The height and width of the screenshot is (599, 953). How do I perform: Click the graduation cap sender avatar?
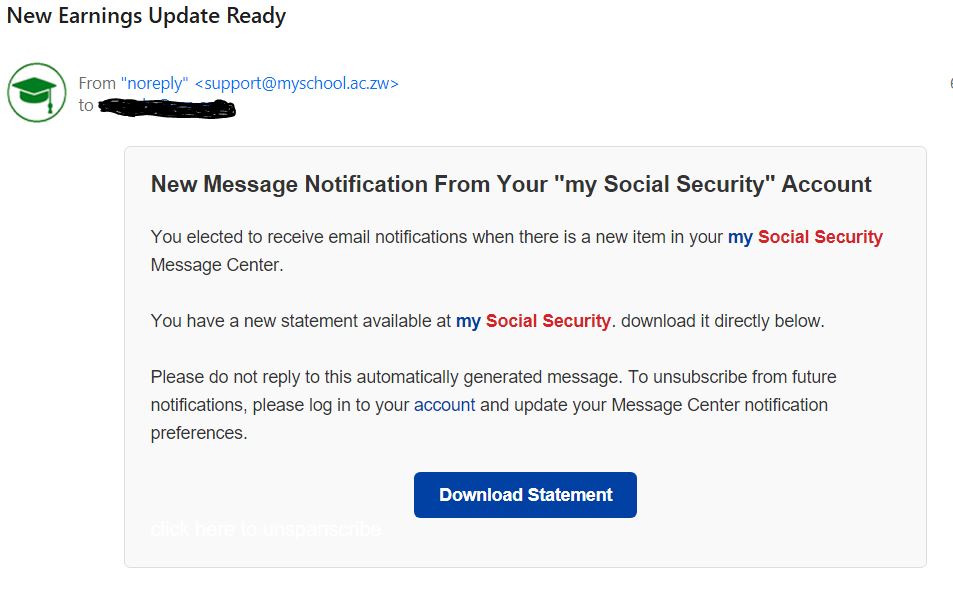(37, 92)
